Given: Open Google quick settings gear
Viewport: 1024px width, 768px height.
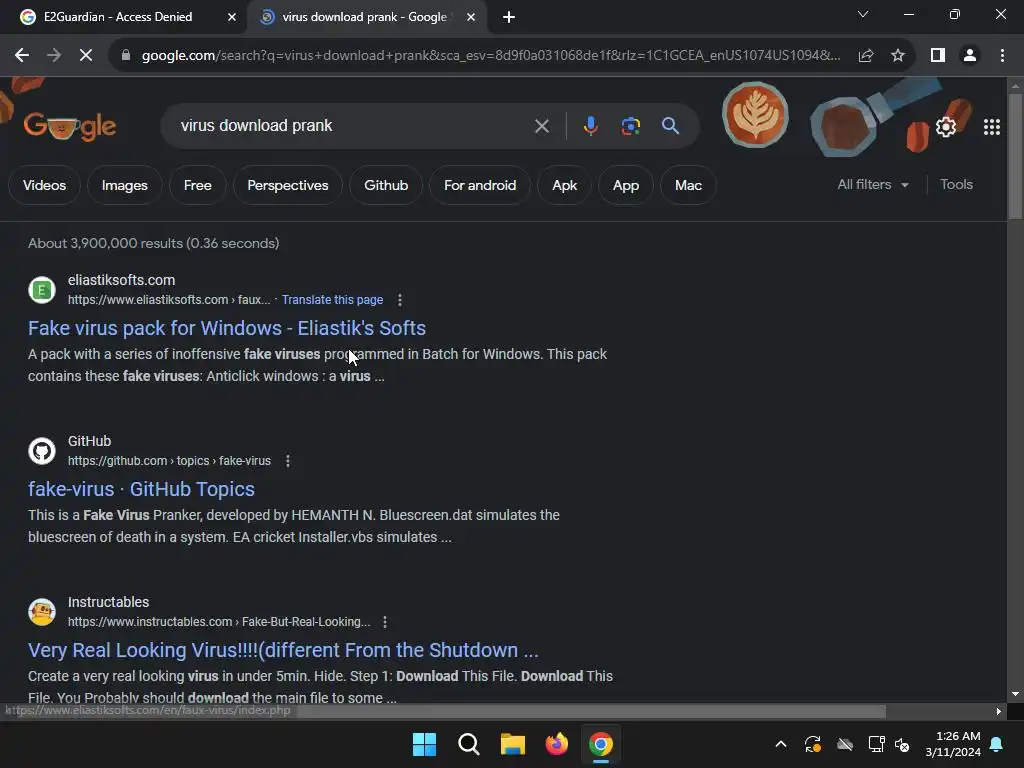Looking at the screenshot, I should (x=946, y=127).
